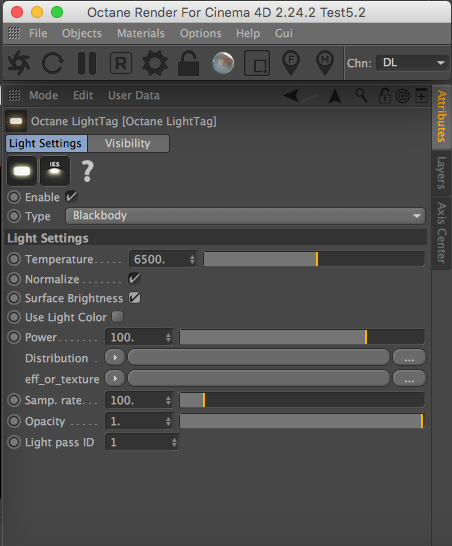
Task: Click the Power slider bar
Action: tap(302, 337)
